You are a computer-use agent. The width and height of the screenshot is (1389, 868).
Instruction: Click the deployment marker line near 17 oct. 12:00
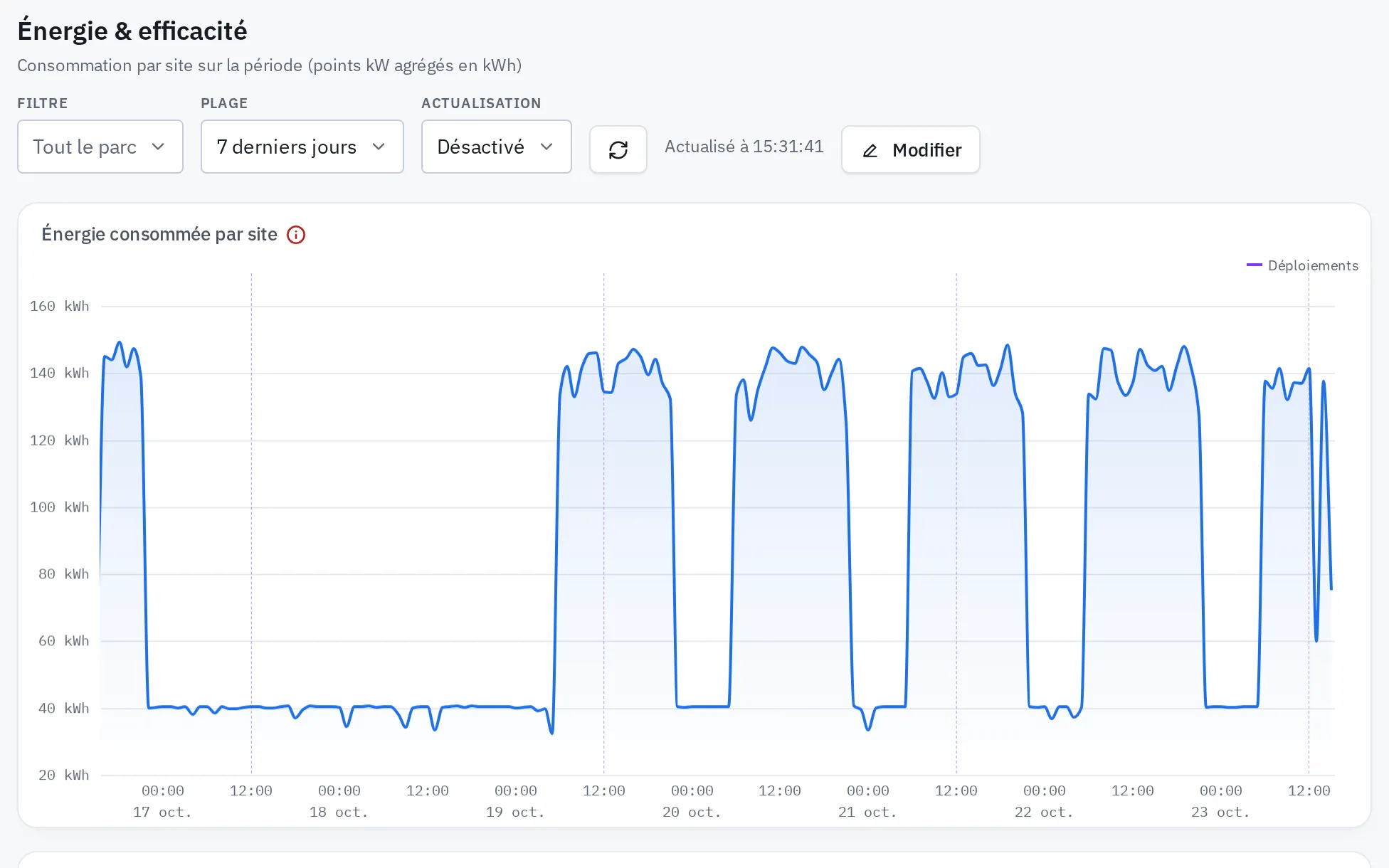pyautogui.click(x=251, y=523)
